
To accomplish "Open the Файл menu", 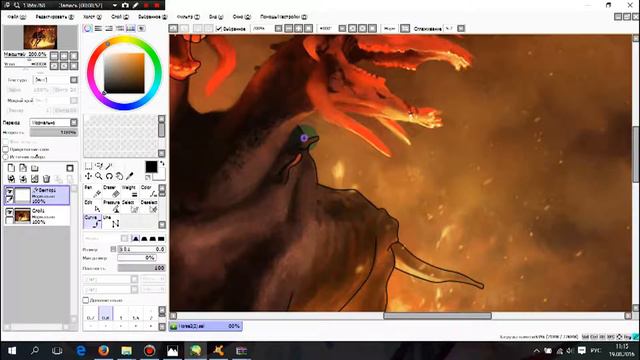I will click(16, 17).
